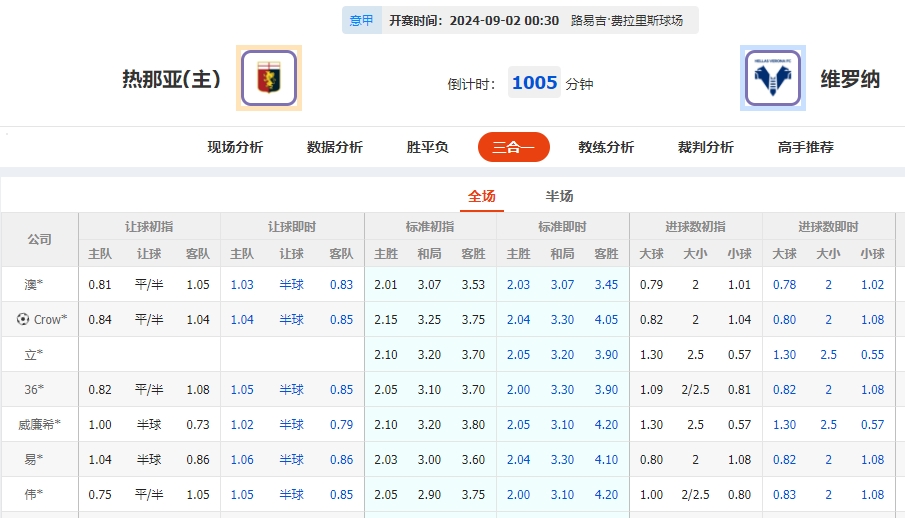Go to the 教练分析 tab

(606, 147)
